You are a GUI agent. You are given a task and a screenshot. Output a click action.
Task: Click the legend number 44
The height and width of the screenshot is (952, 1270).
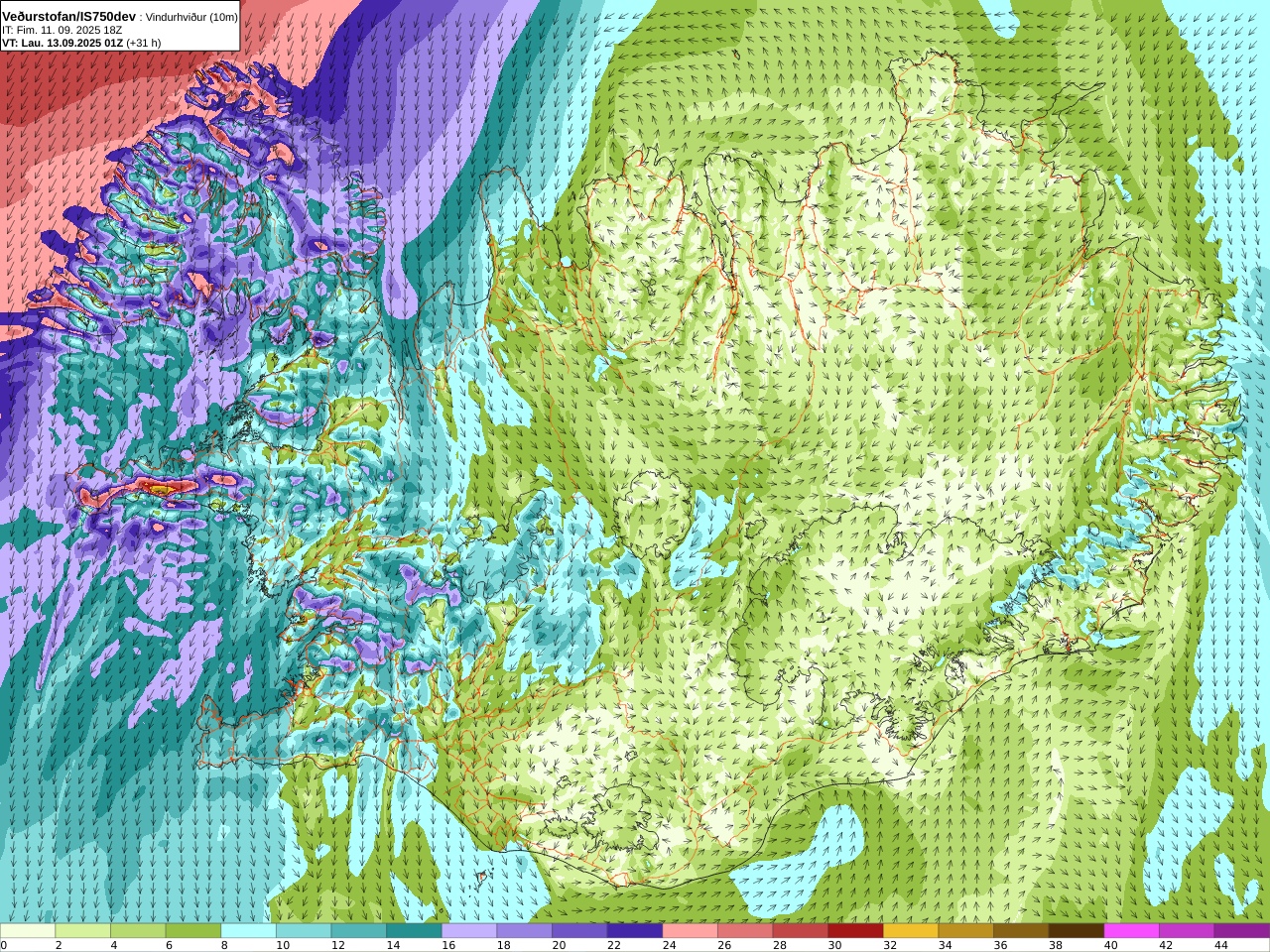pyautogui.click(x=1220, y=945)
